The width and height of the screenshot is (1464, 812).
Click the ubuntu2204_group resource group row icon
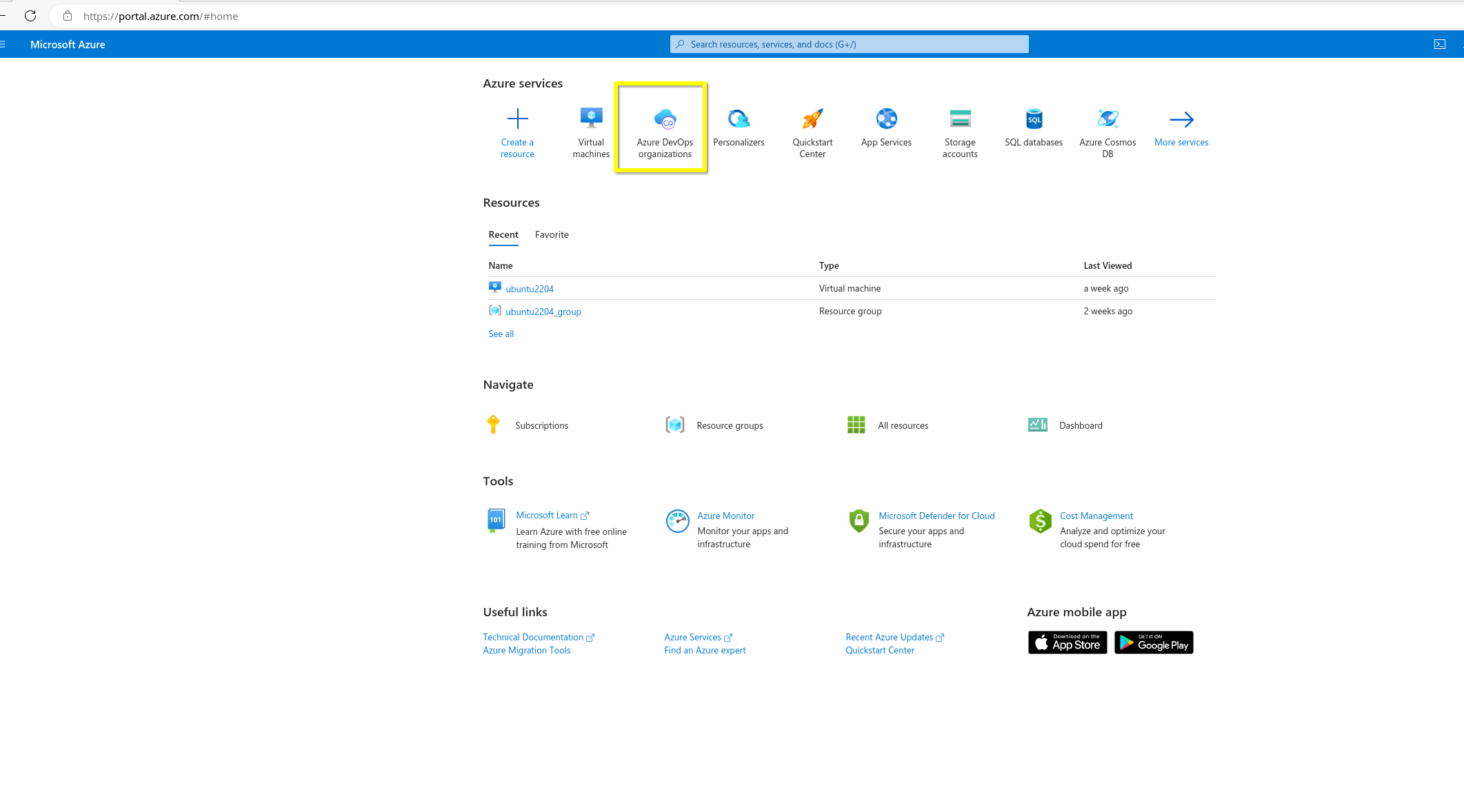click(x=494, y=310)
